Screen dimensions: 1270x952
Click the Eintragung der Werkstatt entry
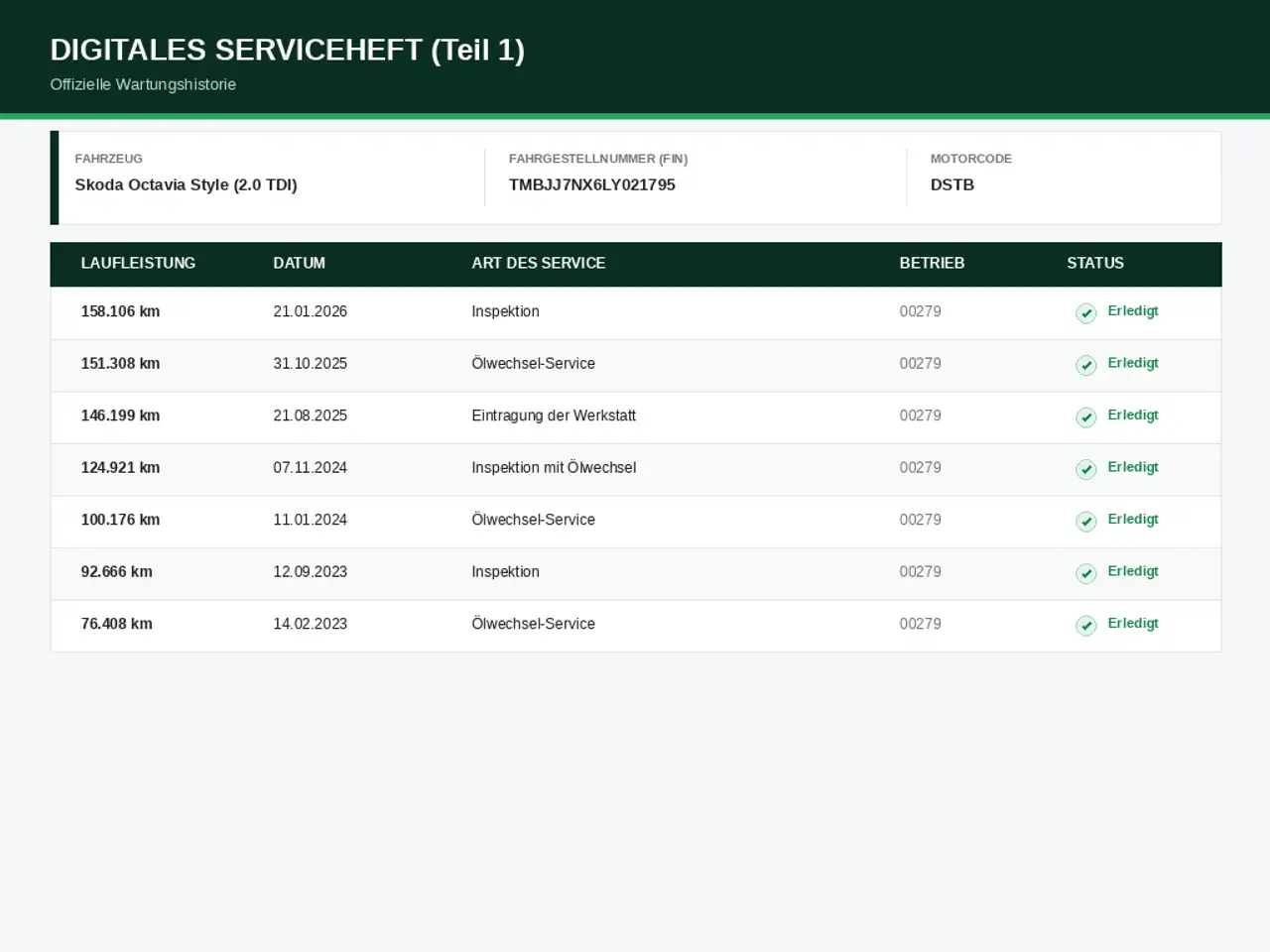click(x=554, y=416)
